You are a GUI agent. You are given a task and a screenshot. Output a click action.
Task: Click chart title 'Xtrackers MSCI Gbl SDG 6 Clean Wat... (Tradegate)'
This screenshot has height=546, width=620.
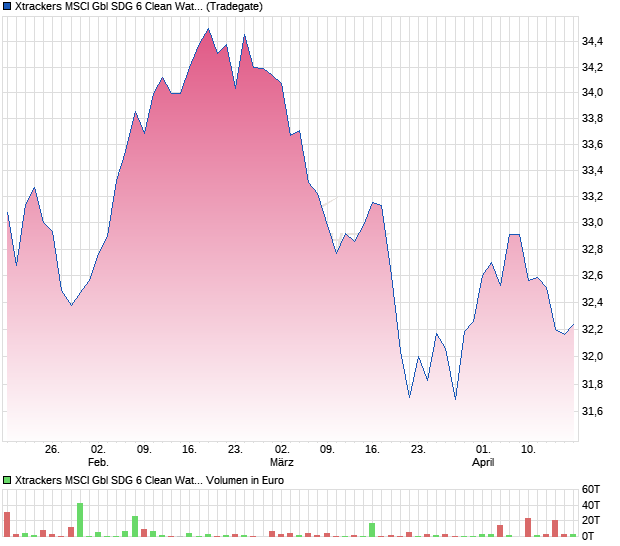[139, 6]
